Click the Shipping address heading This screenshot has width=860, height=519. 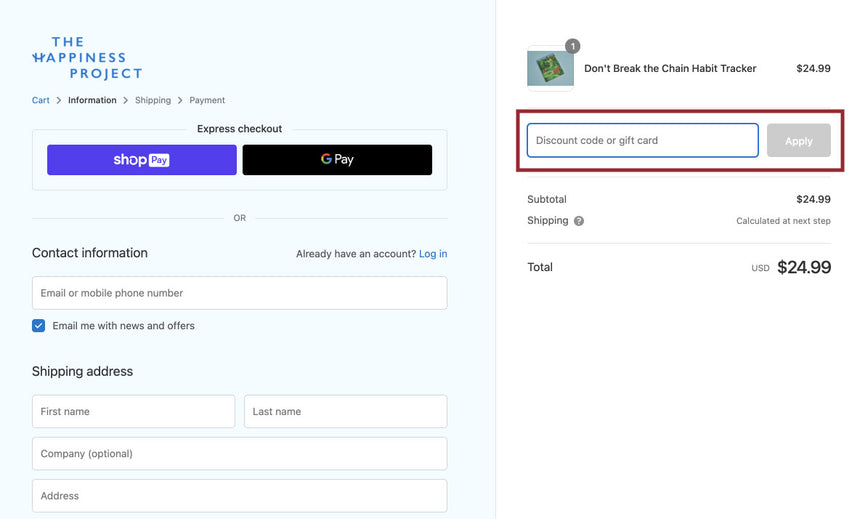(x=82, y=371)
